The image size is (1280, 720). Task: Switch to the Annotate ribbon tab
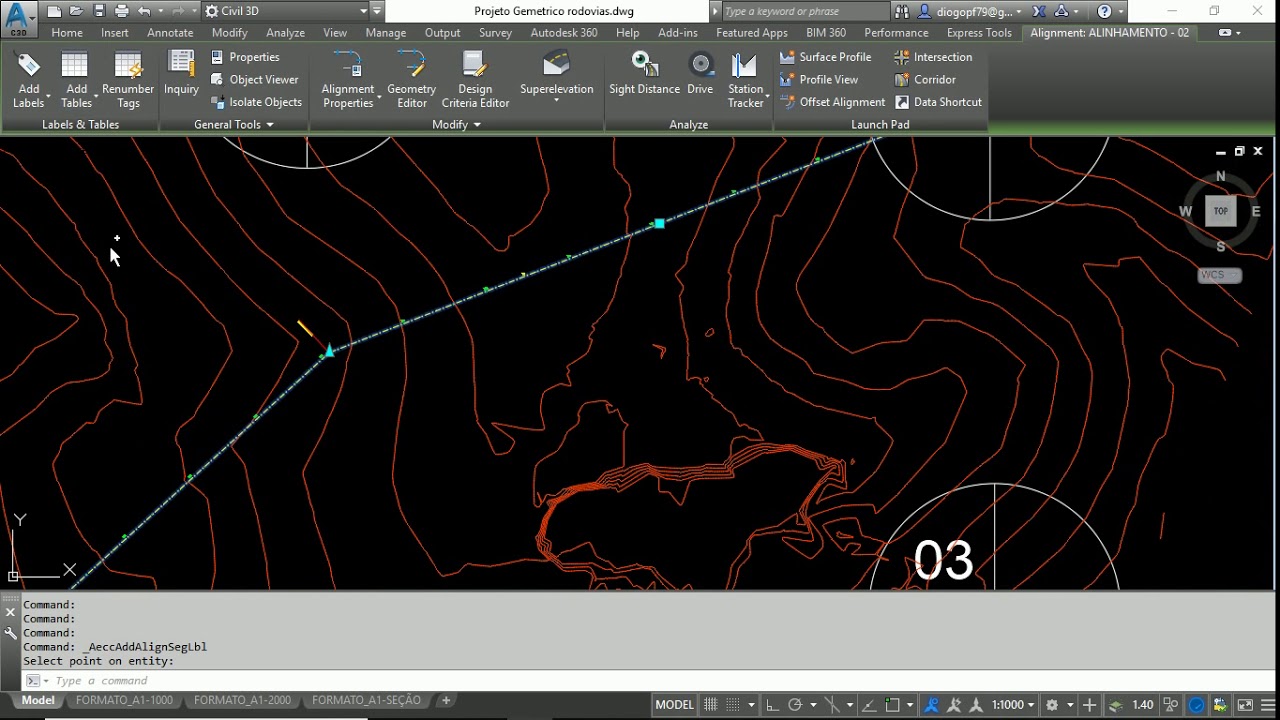pos(170,32)
